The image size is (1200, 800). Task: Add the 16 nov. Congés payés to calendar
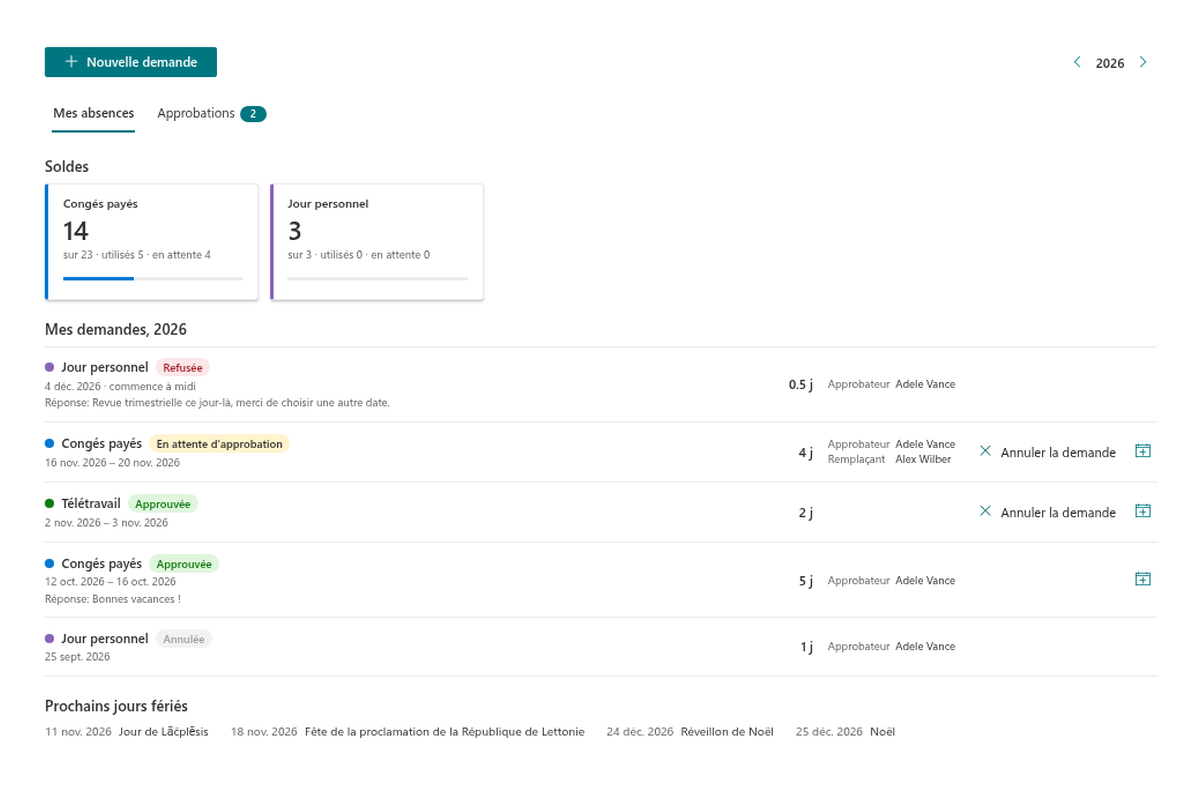coord(1143,451)
